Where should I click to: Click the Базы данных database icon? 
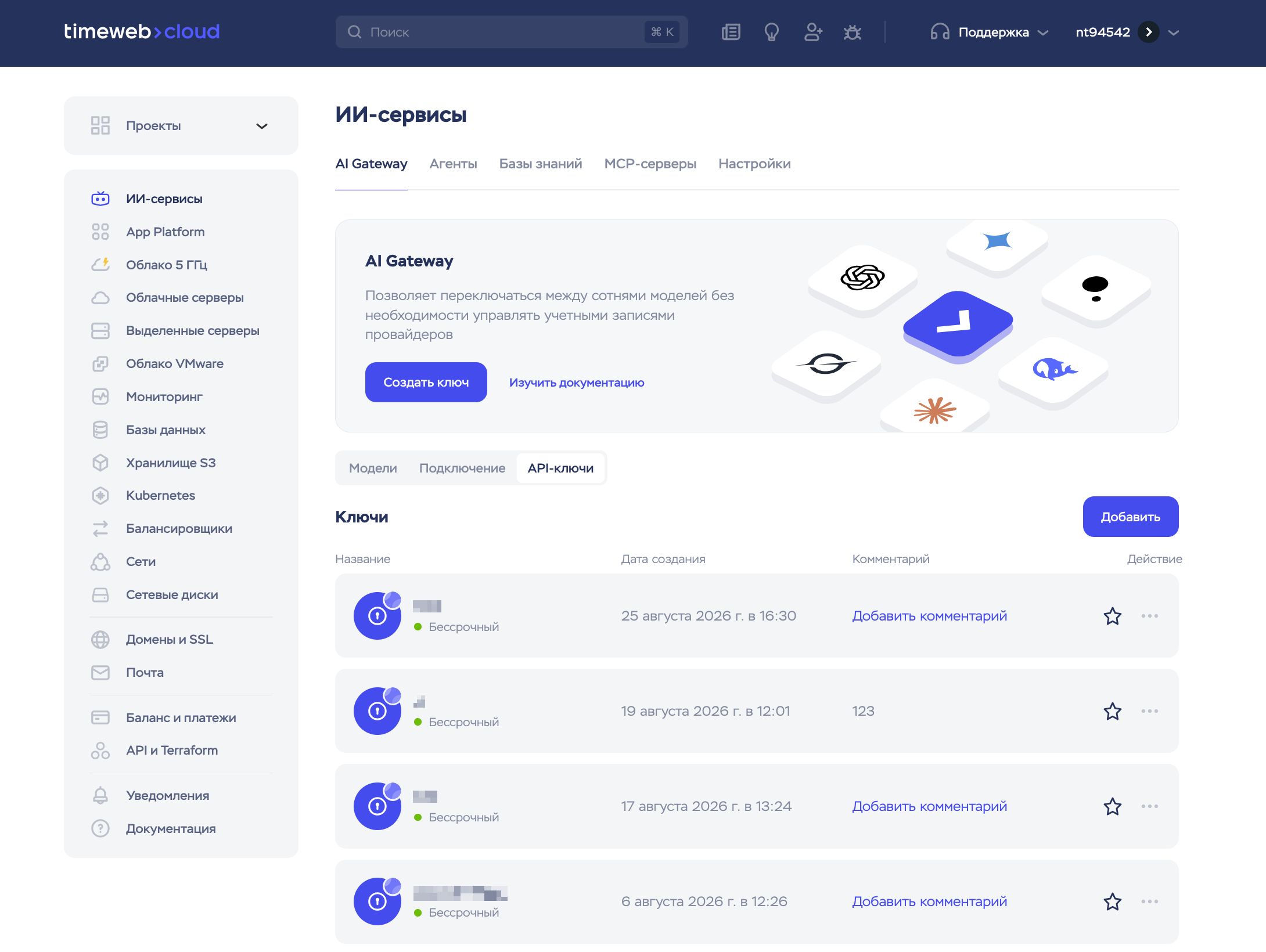coord(100,430)
